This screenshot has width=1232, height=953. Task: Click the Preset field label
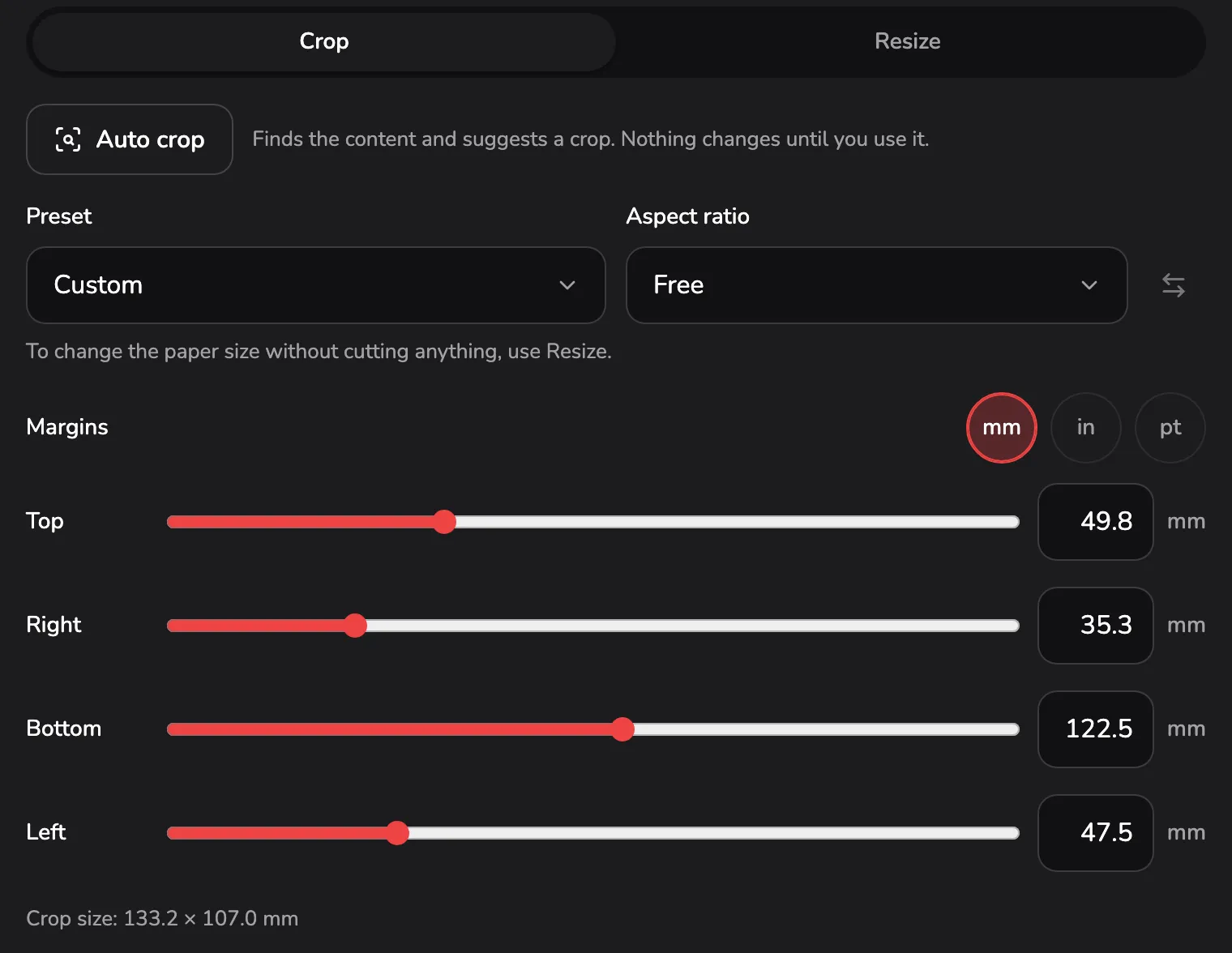59,216
